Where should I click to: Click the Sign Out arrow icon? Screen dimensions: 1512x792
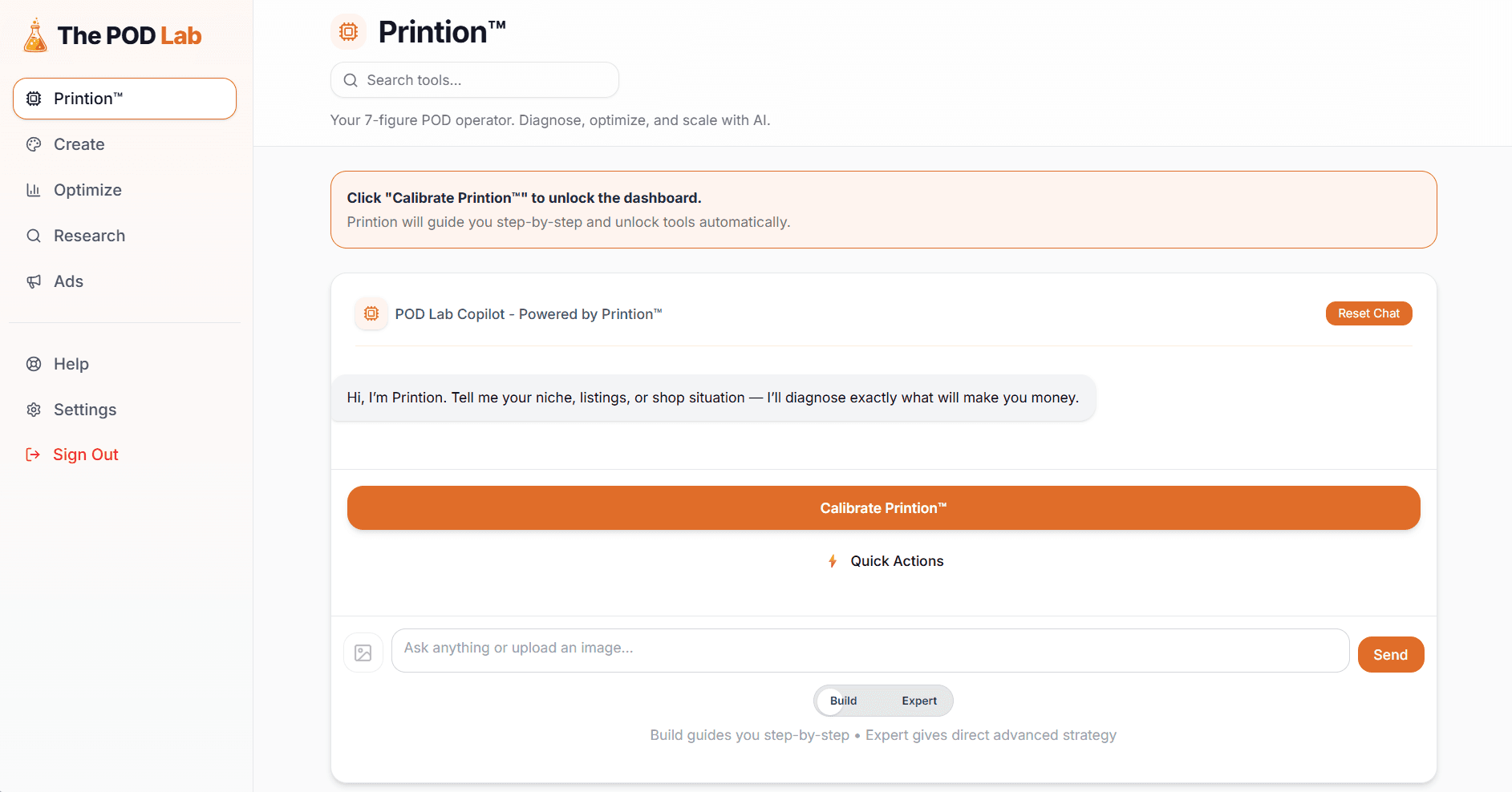point(33,454)
